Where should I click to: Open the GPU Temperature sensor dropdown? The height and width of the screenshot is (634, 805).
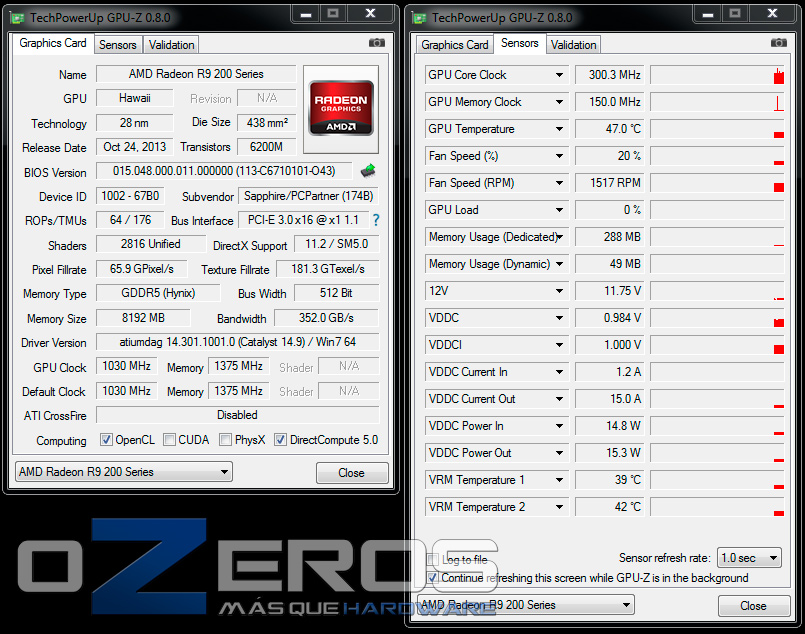tap(559, 129)
